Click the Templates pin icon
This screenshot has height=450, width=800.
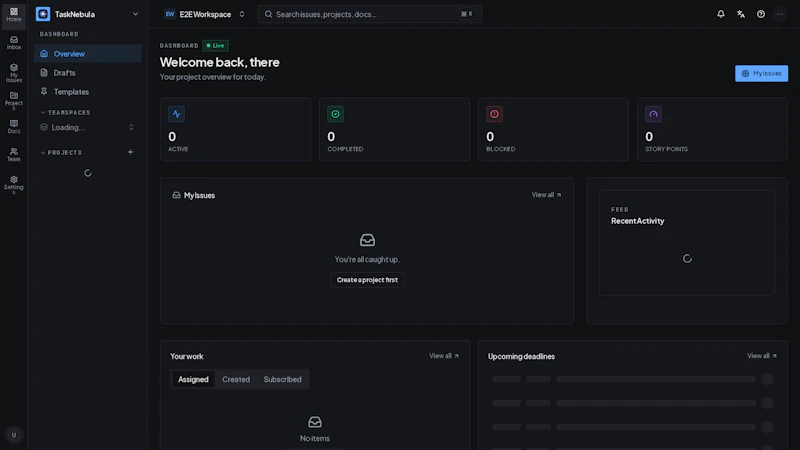pyautogui.click(x=44, y=91)
